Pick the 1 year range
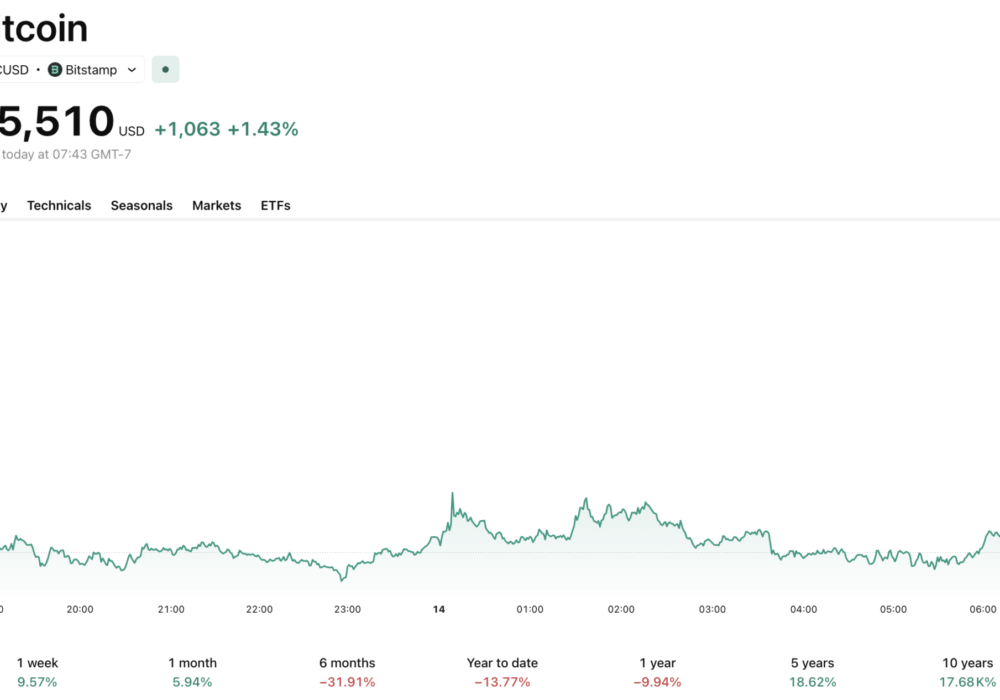 (657, 672)
